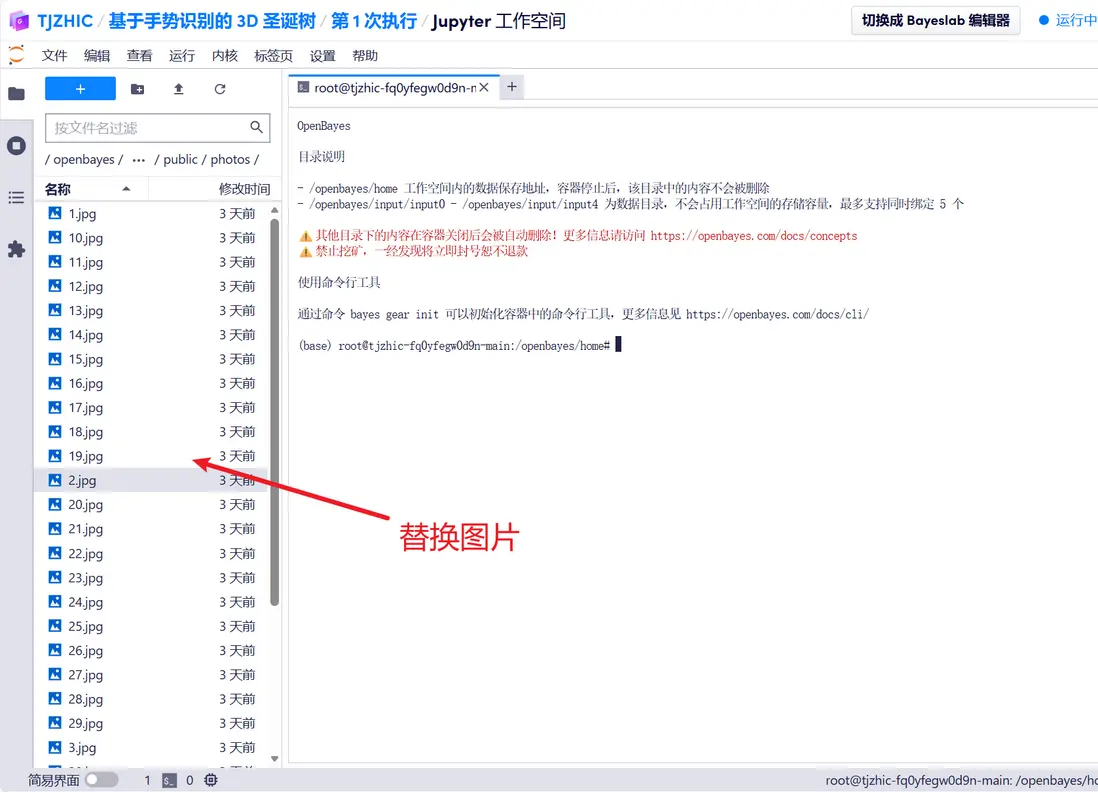This screenshot has height=792, width=1098.
Task: Open the 帮助 menu
Action: [x=365, y=55]
